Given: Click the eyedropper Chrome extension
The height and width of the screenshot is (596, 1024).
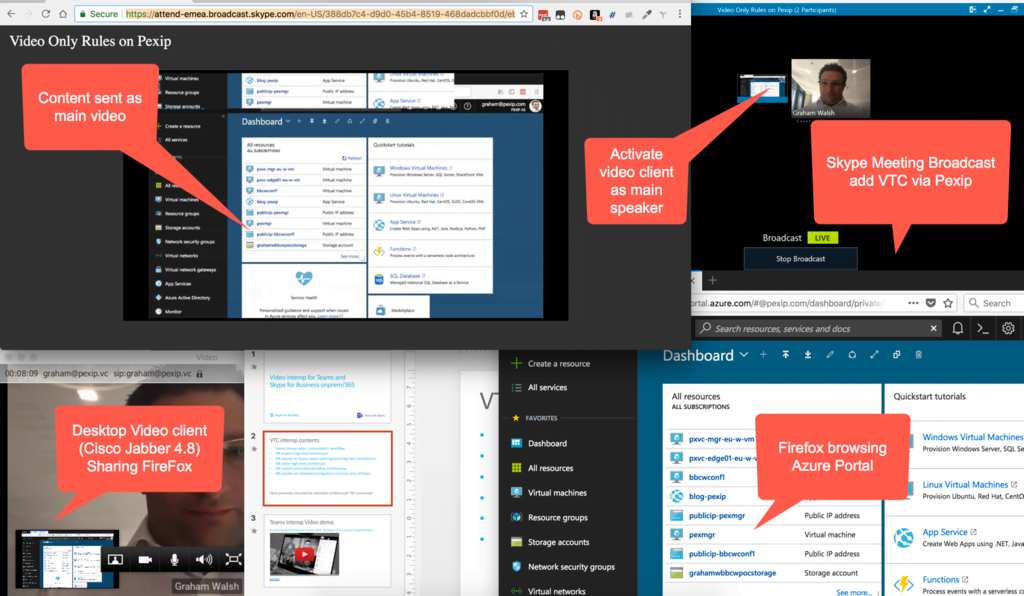Looking at the screenshot, I should [x=646, y=14].
